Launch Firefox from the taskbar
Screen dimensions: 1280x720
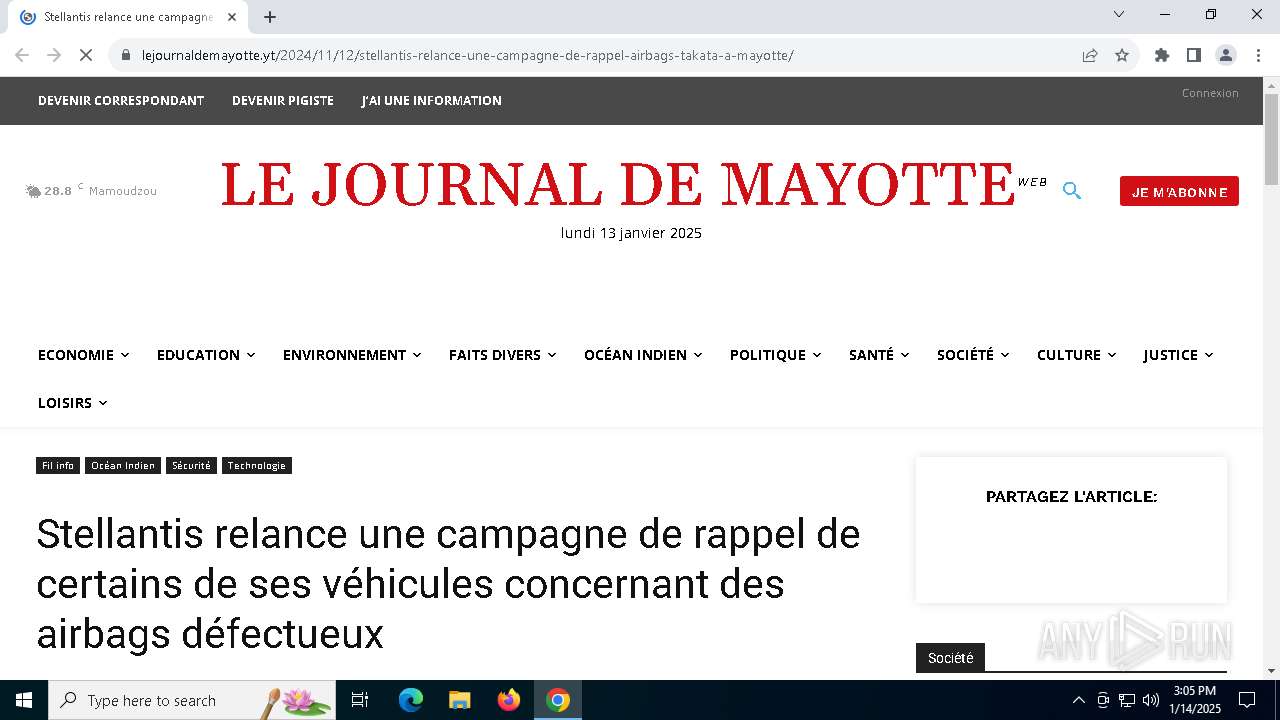click(x=509, y=700)
